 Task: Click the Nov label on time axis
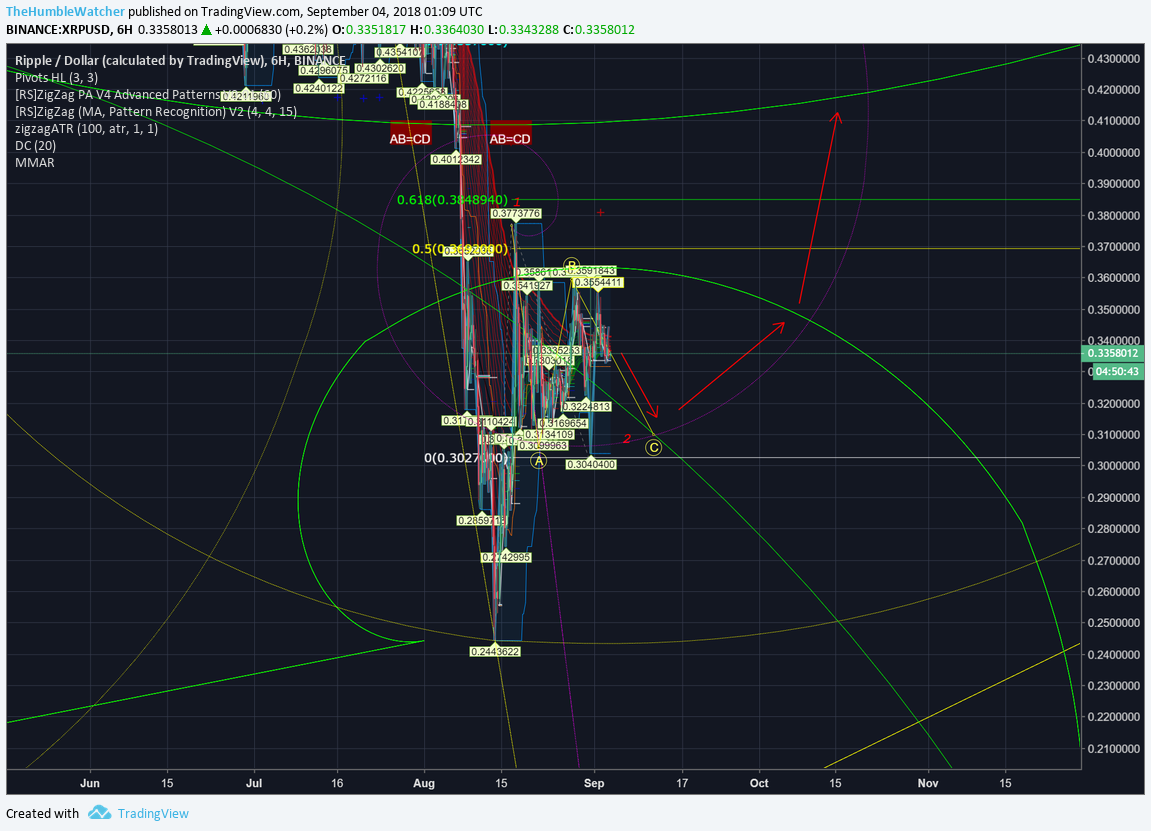[x=928, y=783]
